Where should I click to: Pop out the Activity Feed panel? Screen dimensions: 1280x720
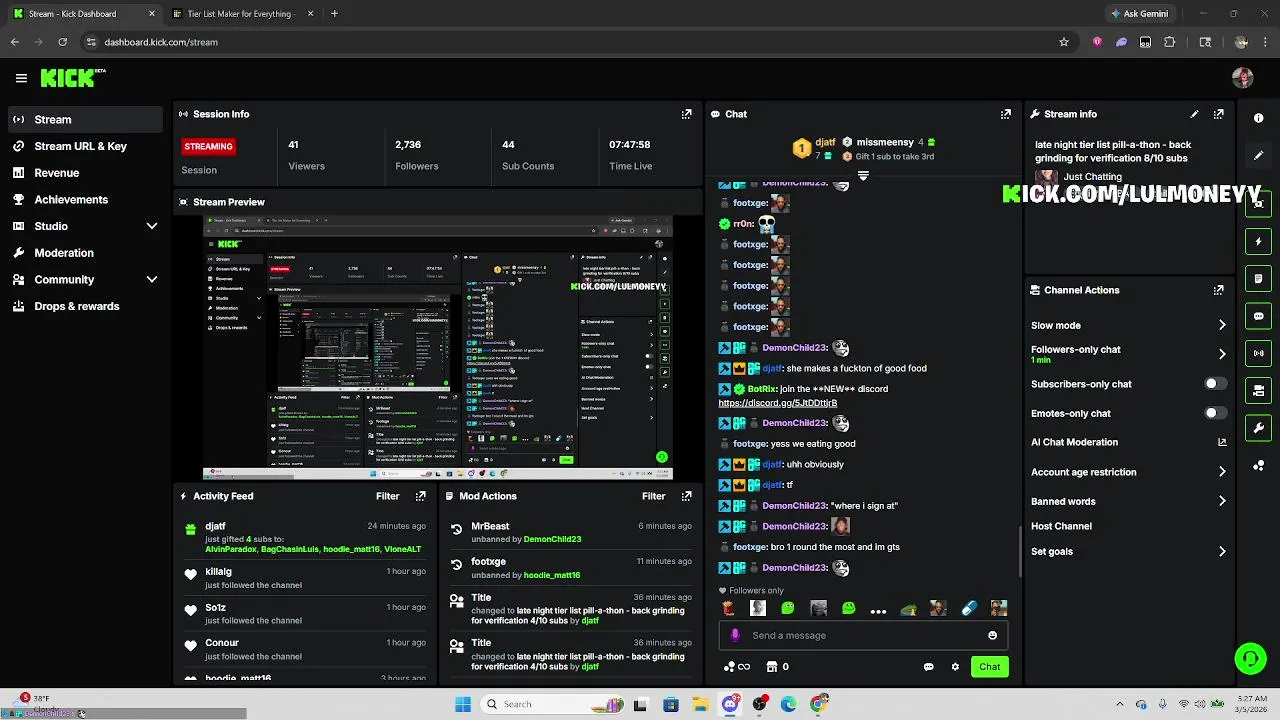[420, 496]
